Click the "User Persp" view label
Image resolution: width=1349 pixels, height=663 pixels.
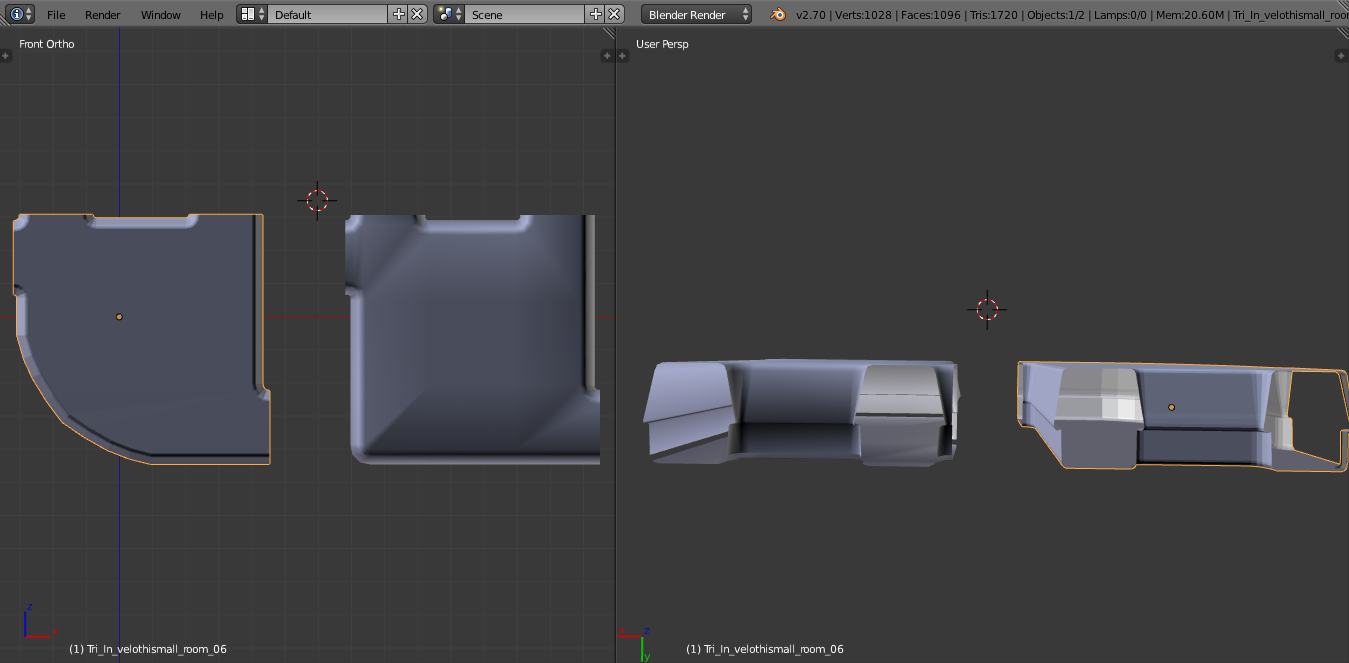662,44
